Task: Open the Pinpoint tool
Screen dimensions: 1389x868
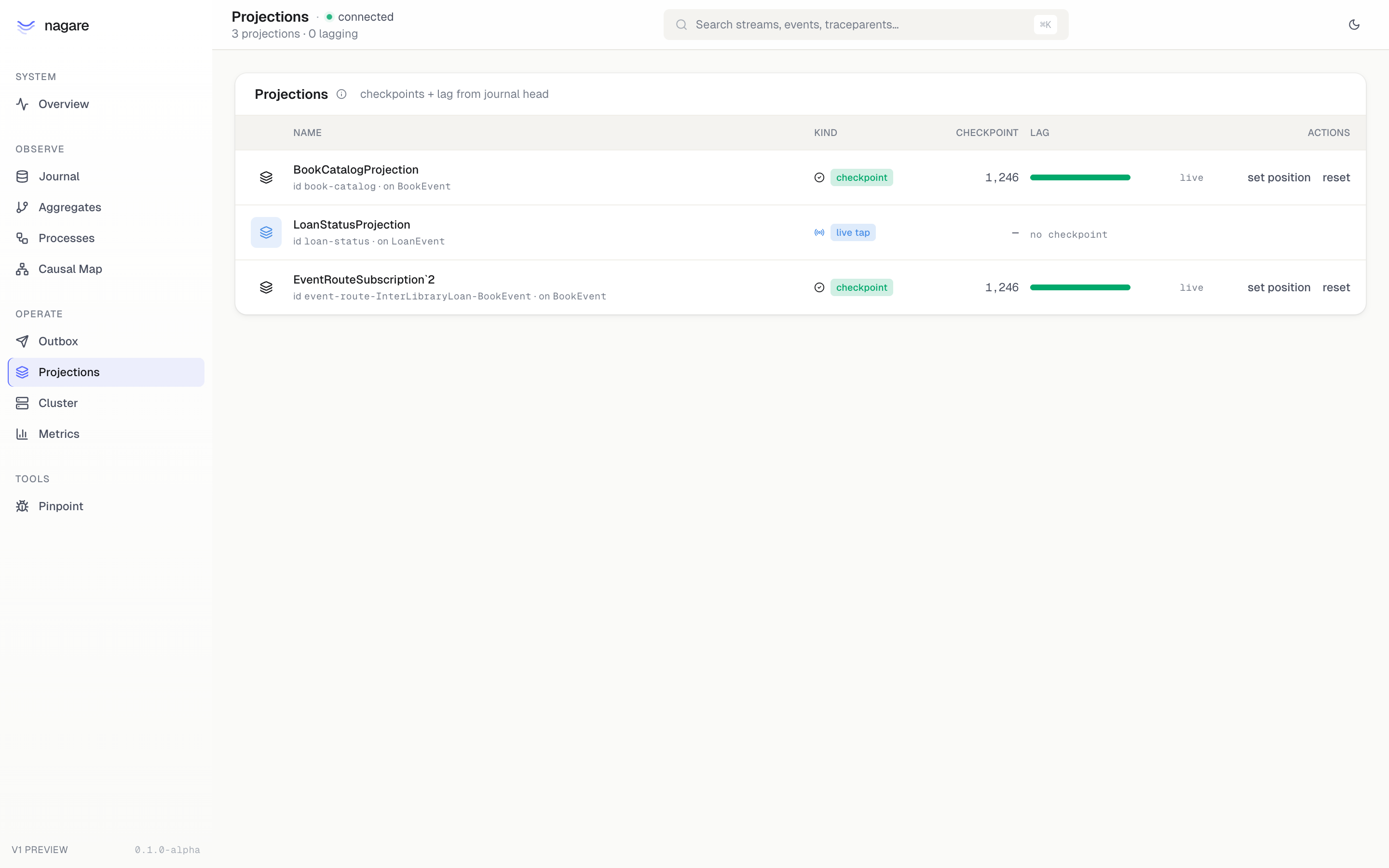Action: (x=106, y=506)
